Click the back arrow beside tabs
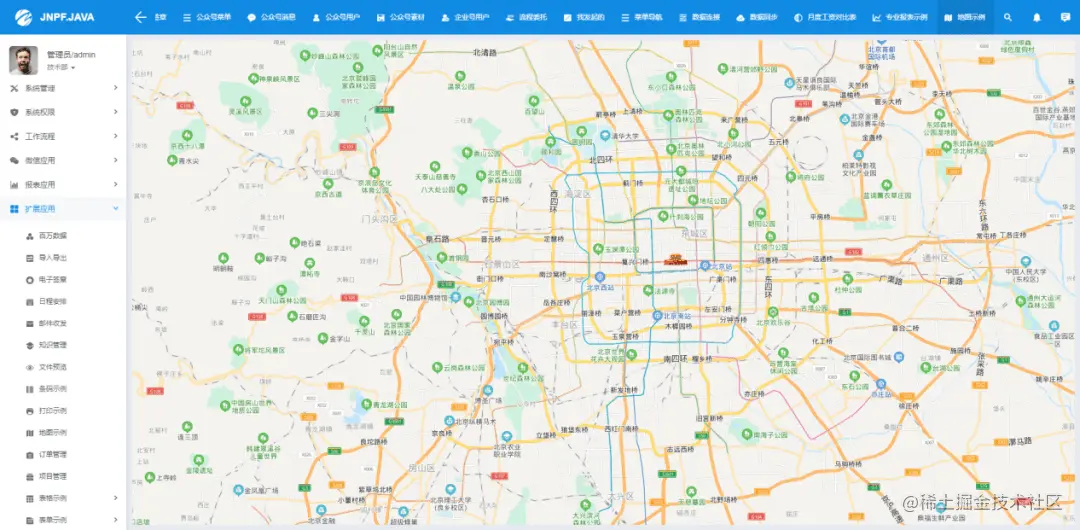 tap(141, 17)
